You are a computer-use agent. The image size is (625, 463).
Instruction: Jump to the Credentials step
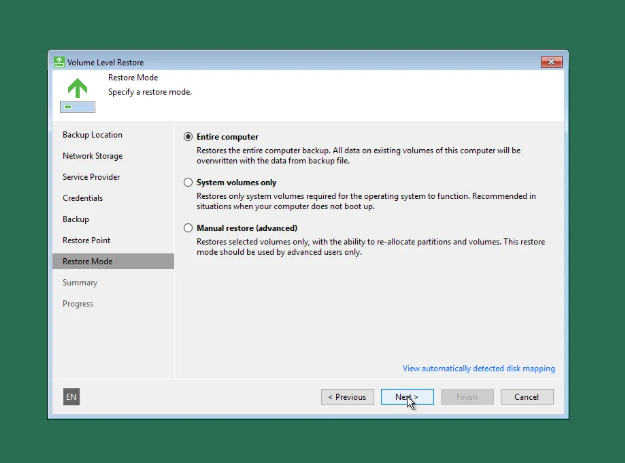pos(83,198)
